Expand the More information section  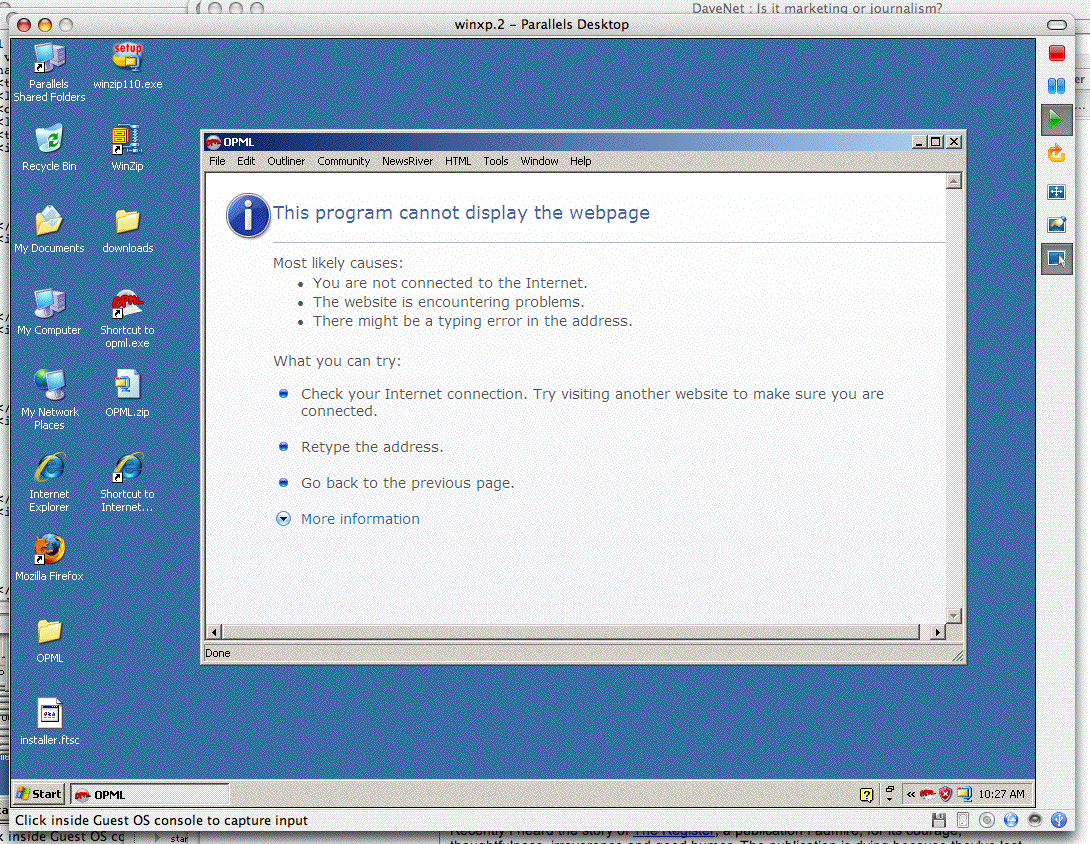pyautogui.click(x=360, y=519)
